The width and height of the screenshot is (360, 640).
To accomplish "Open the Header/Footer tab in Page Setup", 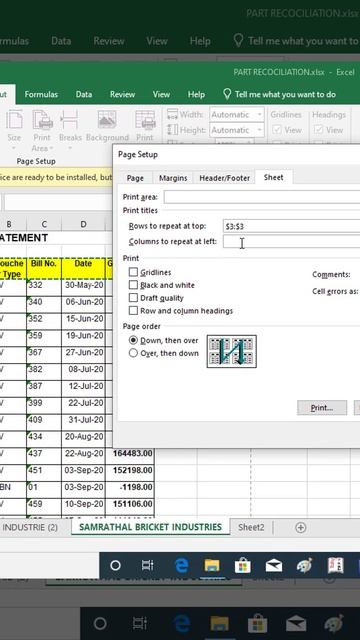I will tap(224, 178).
